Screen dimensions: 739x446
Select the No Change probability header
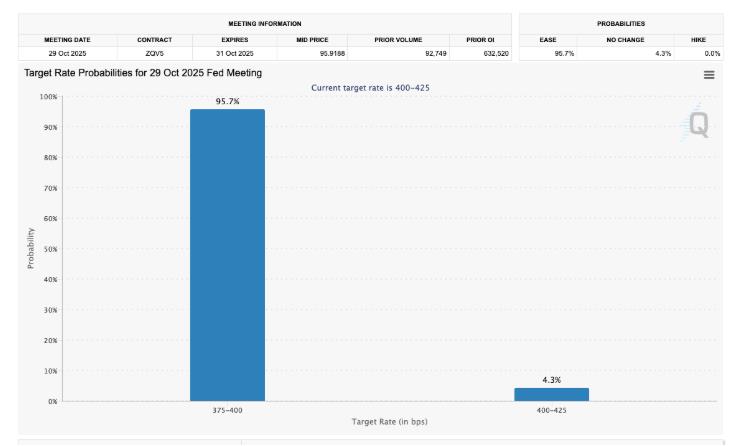pyautogui.click(x=625, y=39)
